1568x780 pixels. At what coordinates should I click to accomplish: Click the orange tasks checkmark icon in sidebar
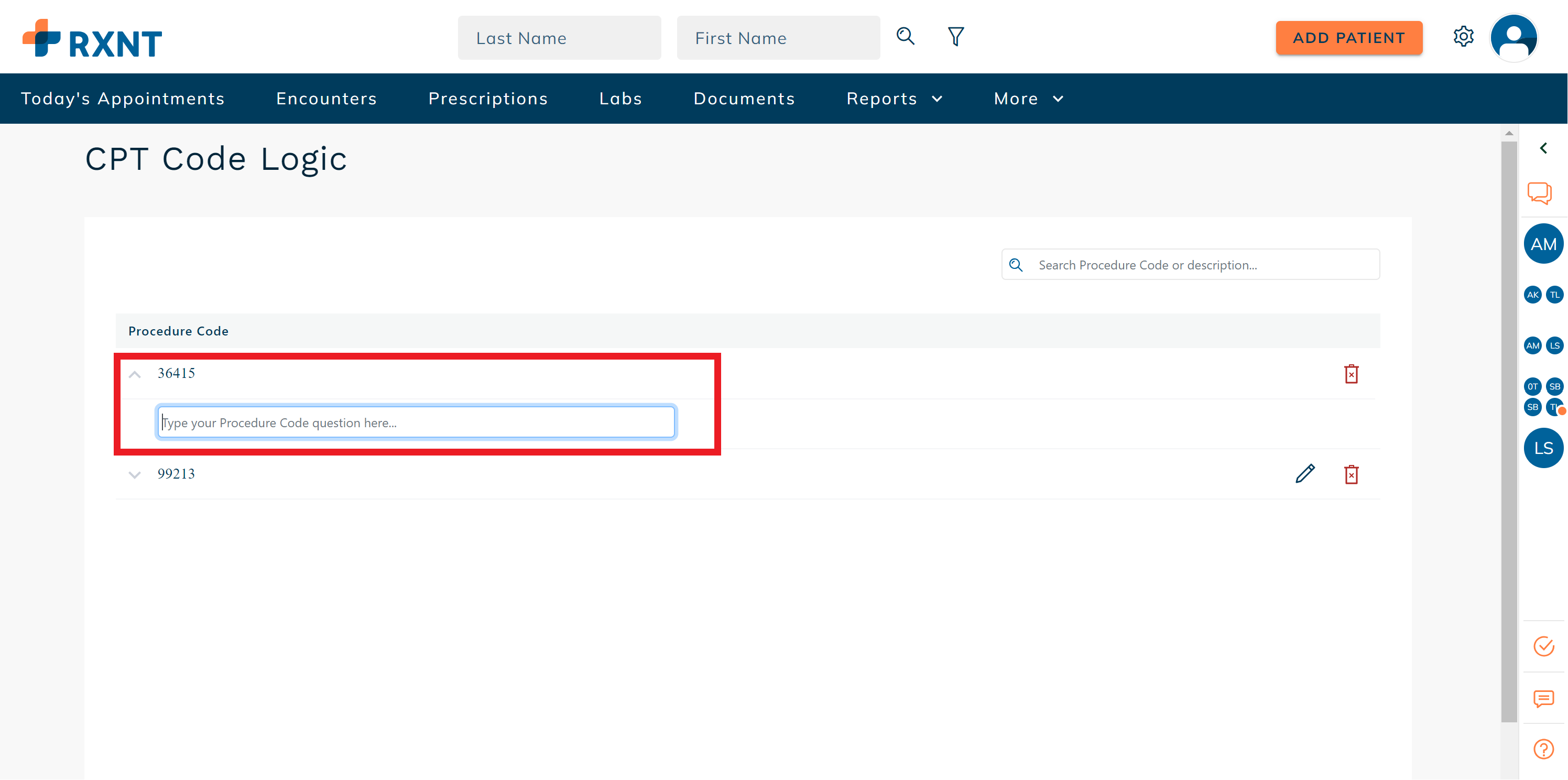click(x=1544, y=647)
